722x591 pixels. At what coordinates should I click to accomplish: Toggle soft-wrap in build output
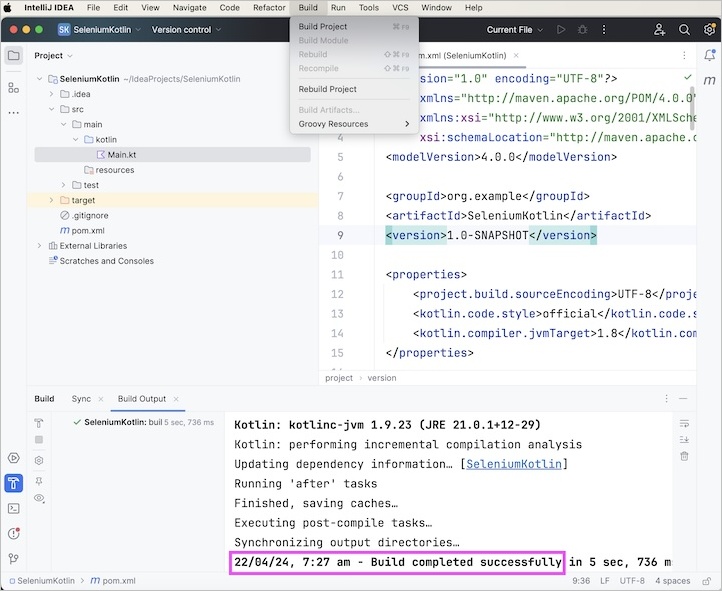click(x=684, y=423)
